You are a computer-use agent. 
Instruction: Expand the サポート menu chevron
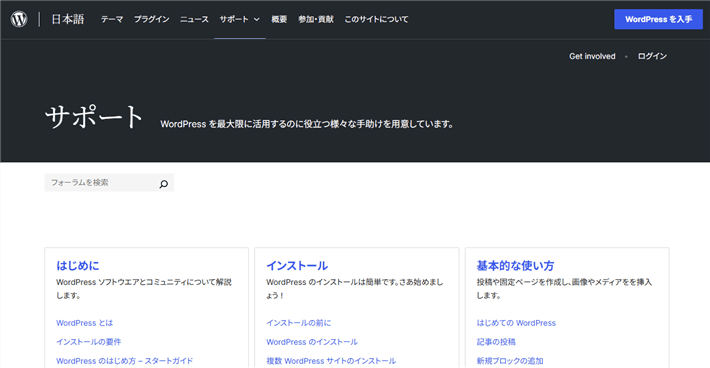click(257, 19)
